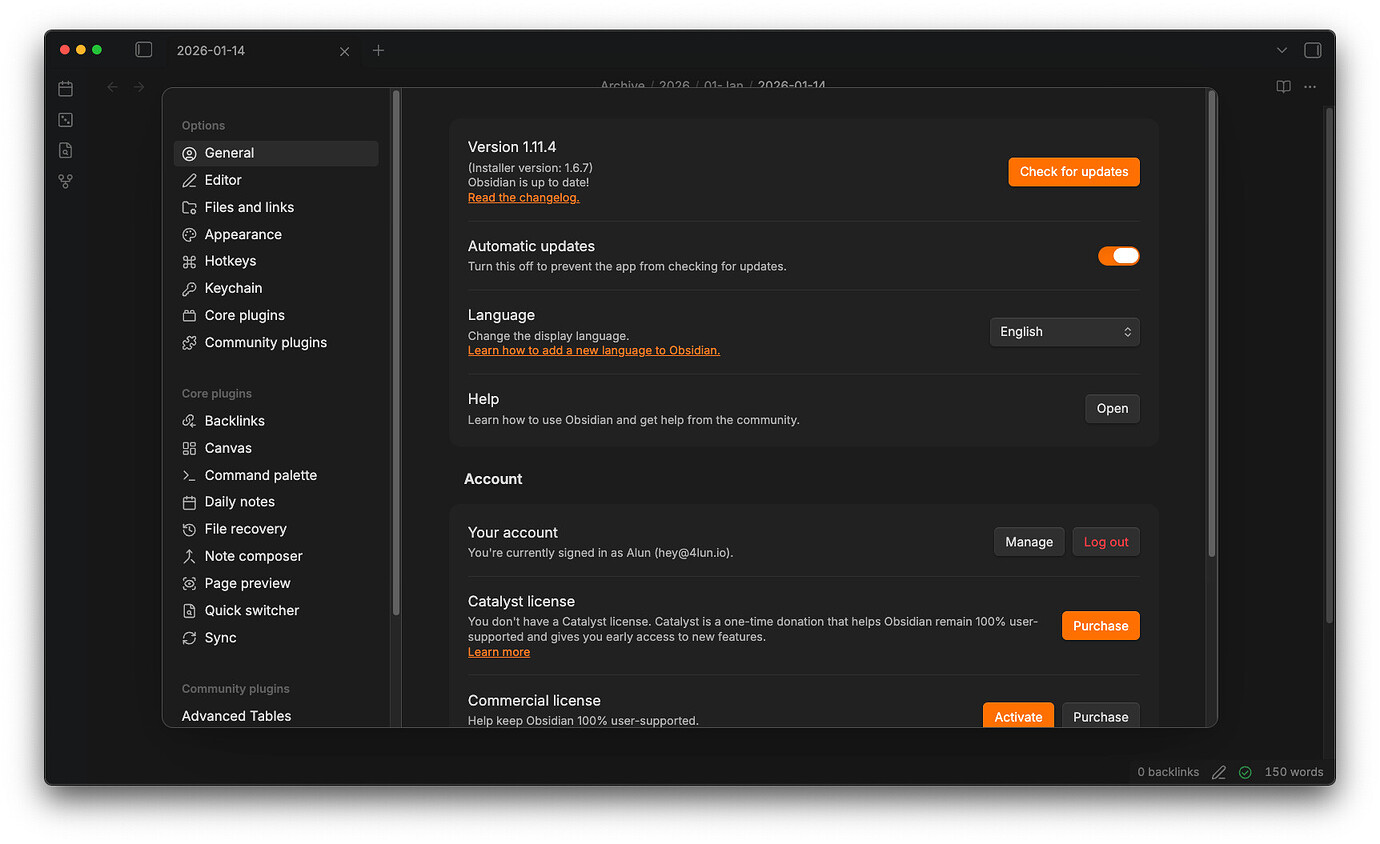This screenshot has height=844, width=1380.
Task: Click the breadcrumb folder named Archive
Action: 622,85
